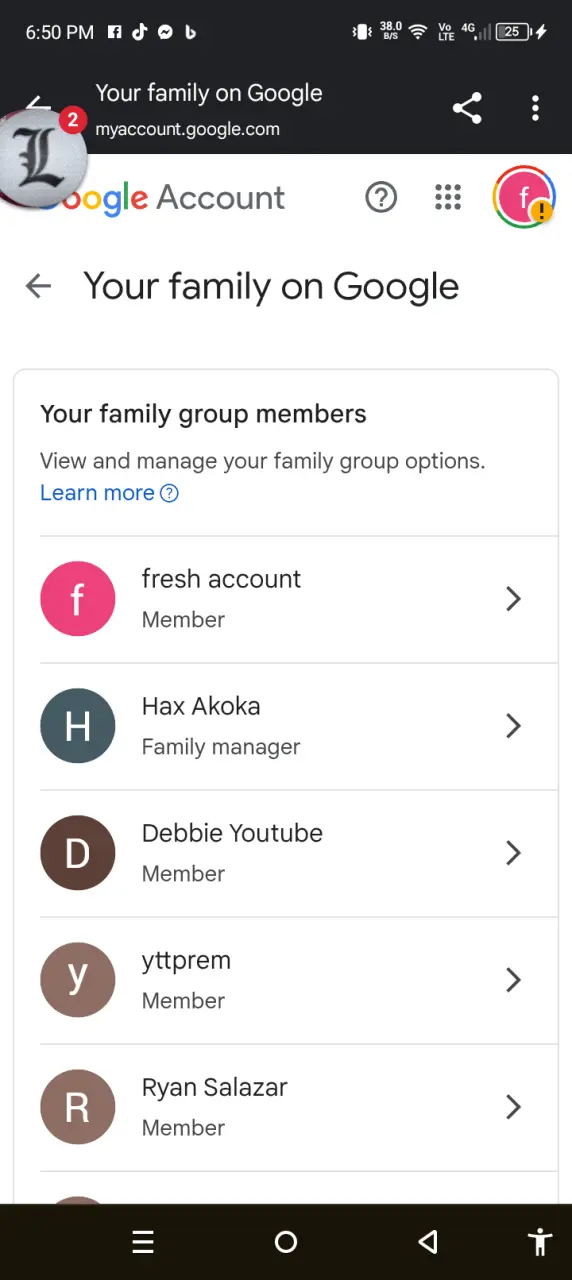Open Google Account help icon
Screen dimensions: 572x1280
click(x=381, y=197)
